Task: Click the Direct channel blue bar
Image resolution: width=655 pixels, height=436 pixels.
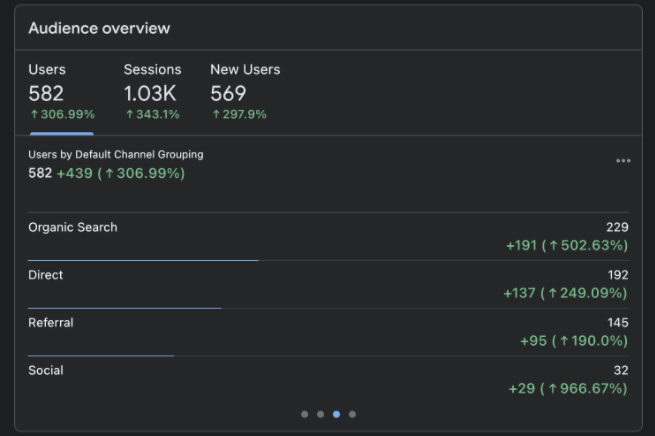Action: [x=124, y=308]
